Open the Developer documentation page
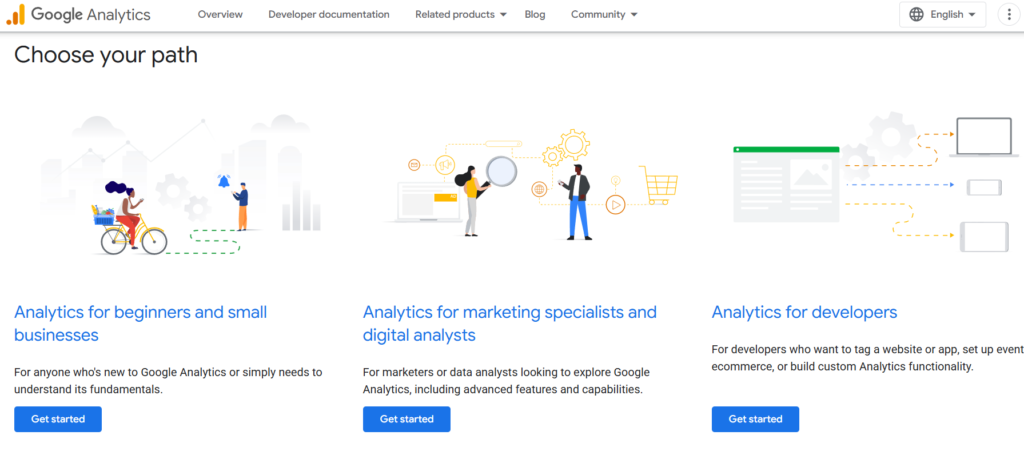 329,15
